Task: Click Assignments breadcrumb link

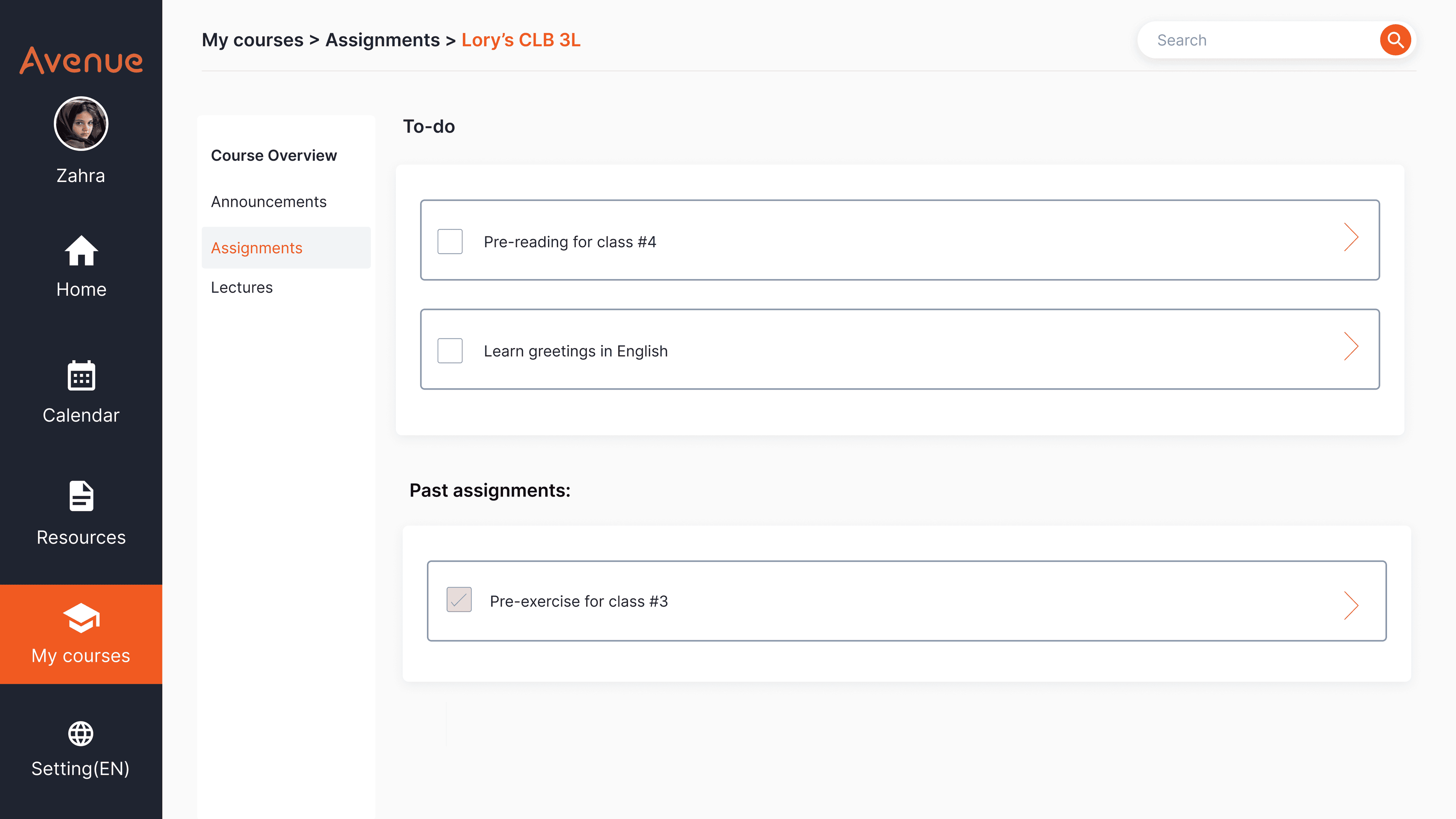Action: click(x=382, y=40)
